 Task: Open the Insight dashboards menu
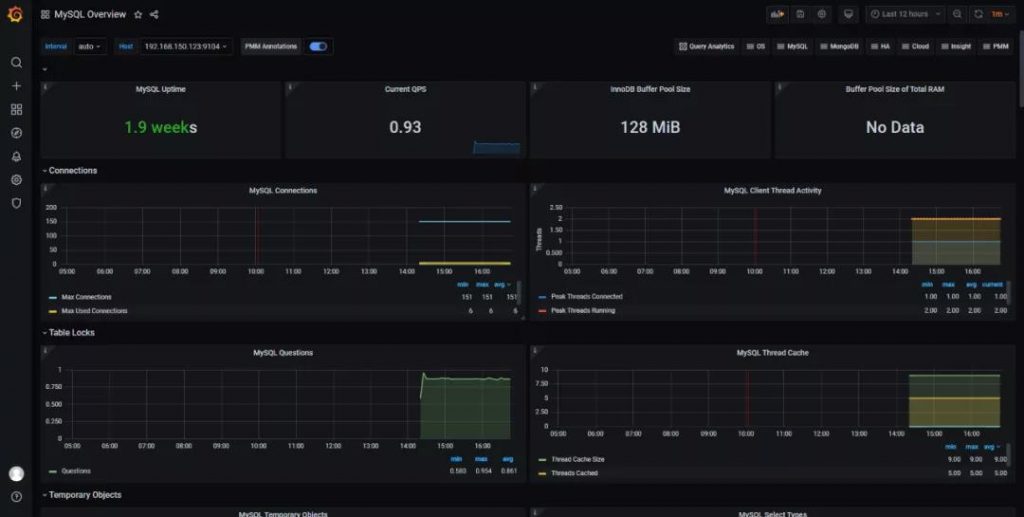[957, 46]
